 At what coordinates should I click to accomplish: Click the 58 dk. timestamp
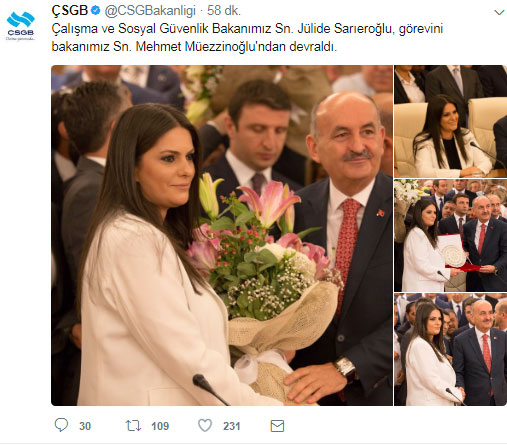pos(224,11)
